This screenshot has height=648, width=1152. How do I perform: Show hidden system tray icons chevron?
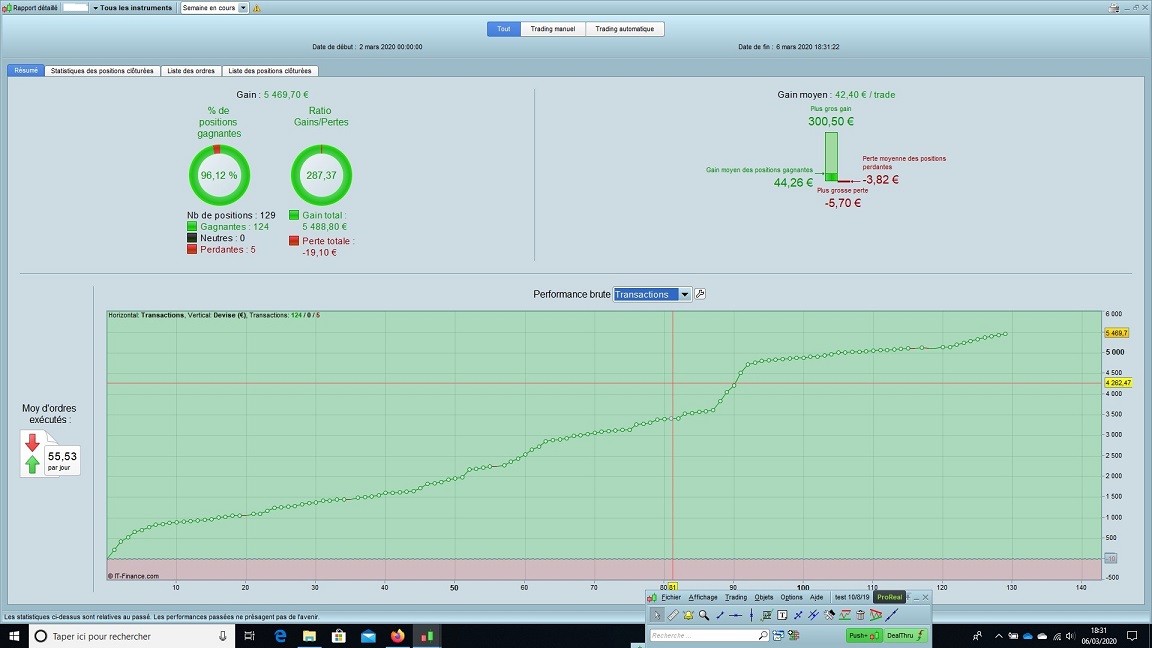point(998,636)
